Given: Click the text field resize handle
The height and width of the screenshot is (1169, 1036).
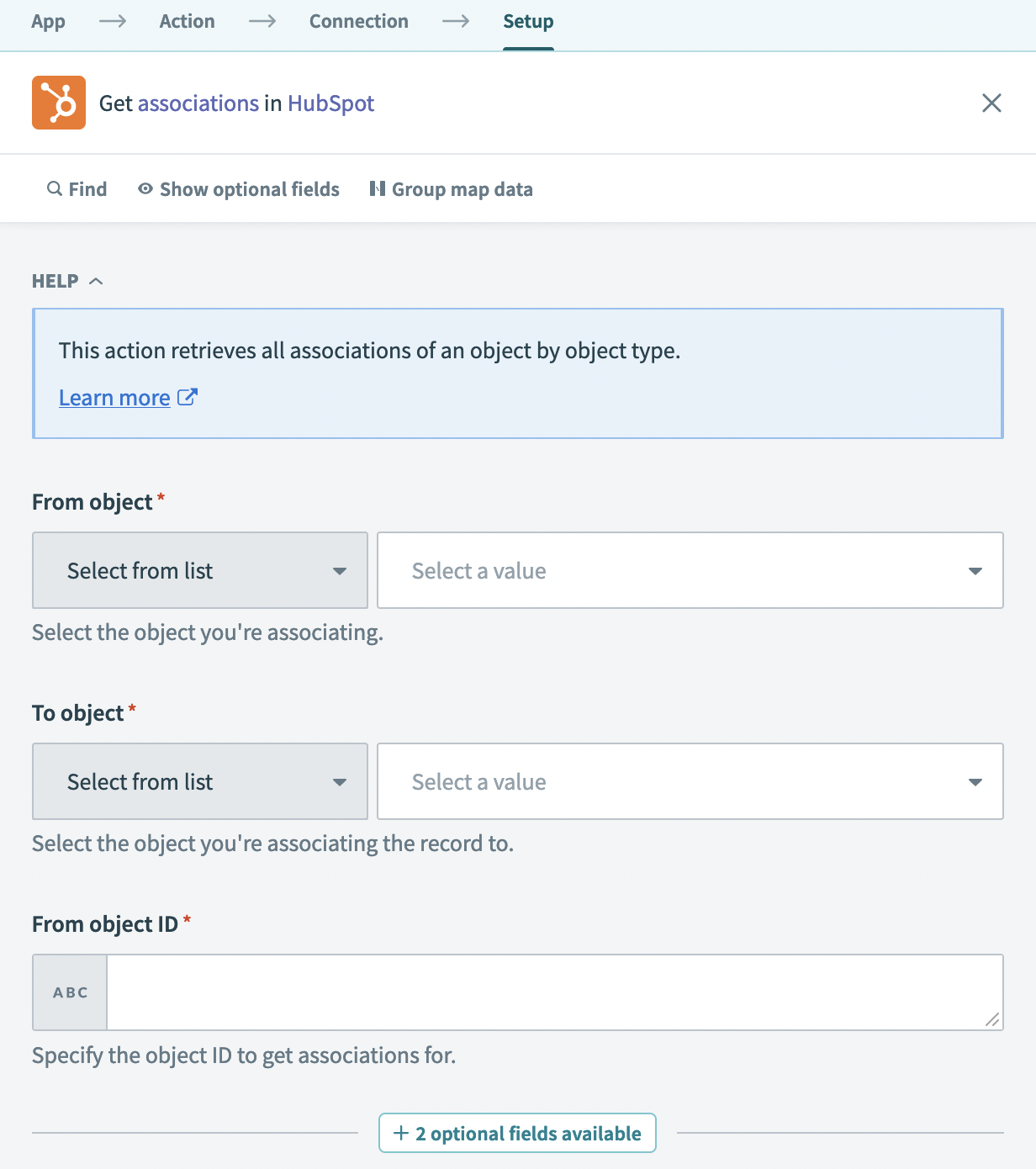Looking at the screenshot, I should 992,1019.
